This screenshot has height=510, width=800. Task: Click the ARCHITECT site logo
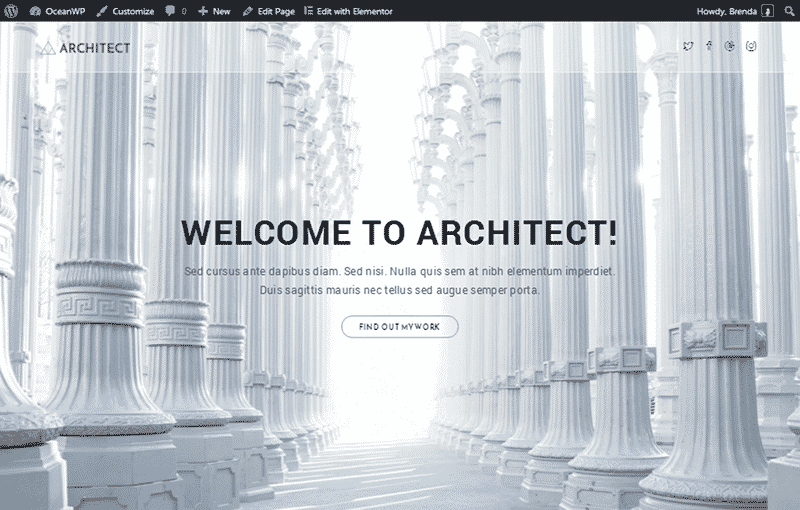coord(85,48)
